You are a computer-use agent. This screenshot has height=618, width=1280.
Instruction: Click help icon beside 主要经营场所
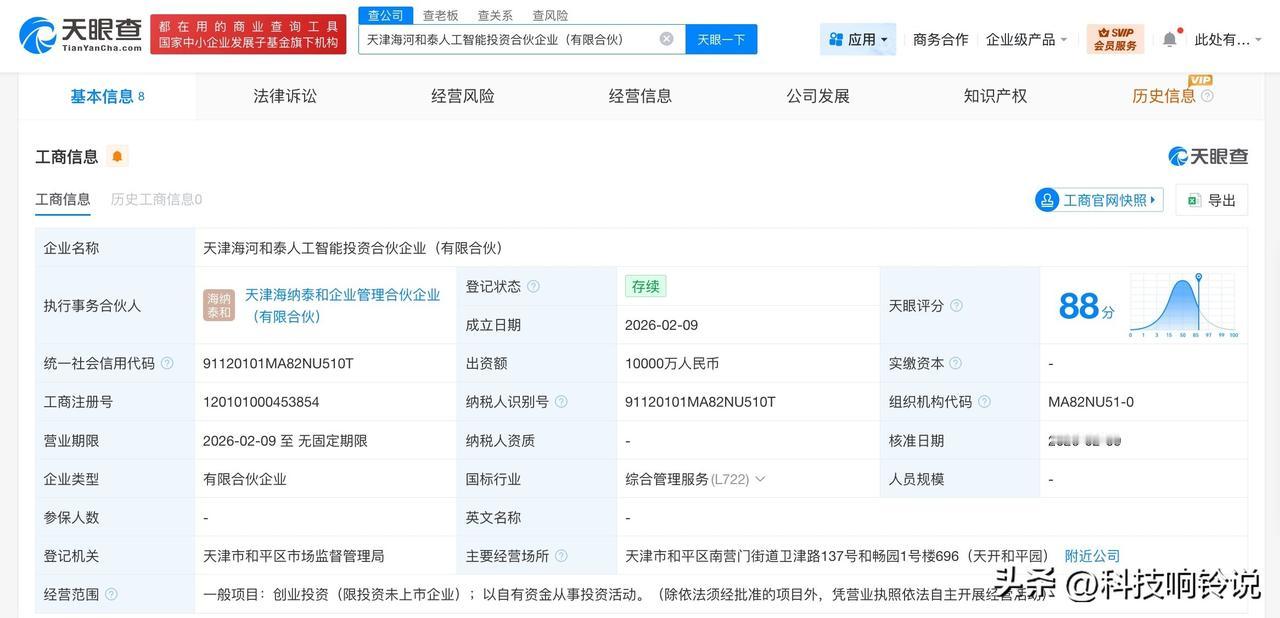(561, 556)
